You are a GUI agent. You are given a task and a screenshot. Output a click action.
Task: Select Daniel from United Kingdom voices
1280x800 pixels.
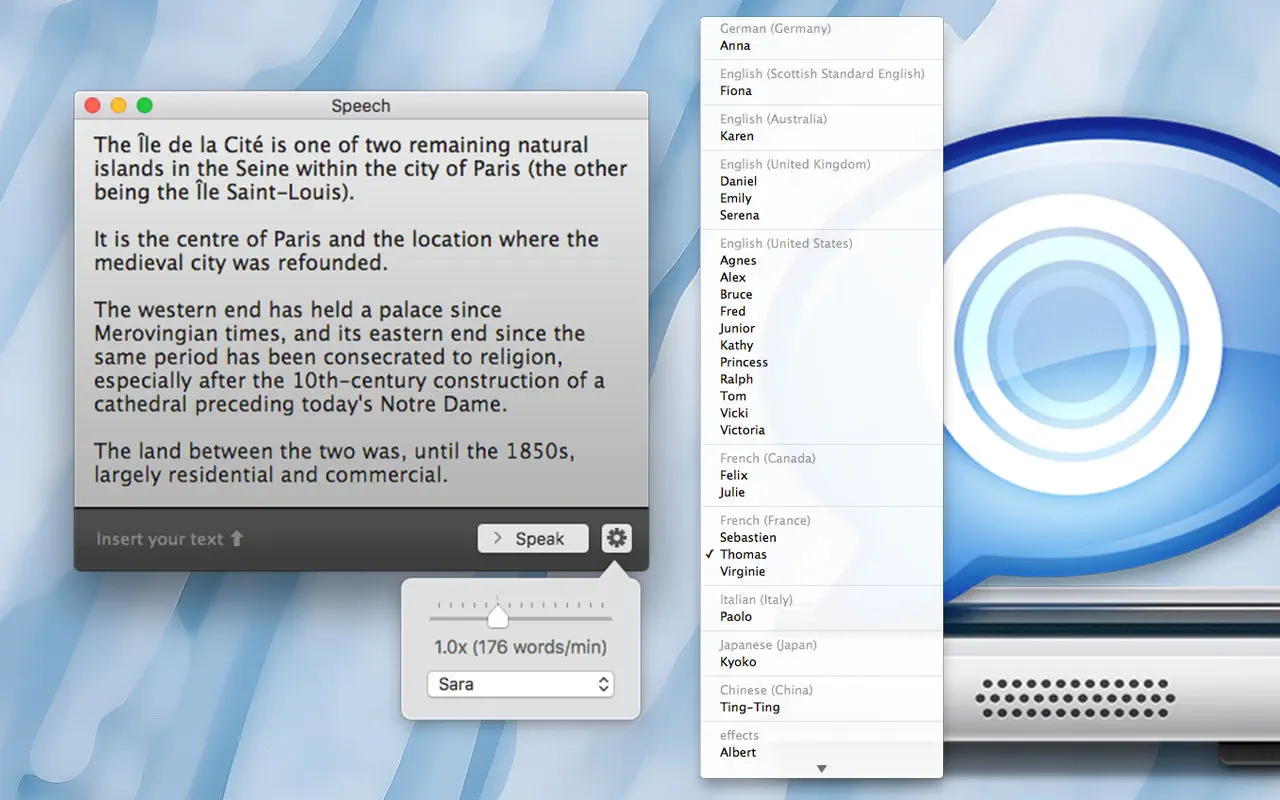pyautogui.click(x=738, y=181)
